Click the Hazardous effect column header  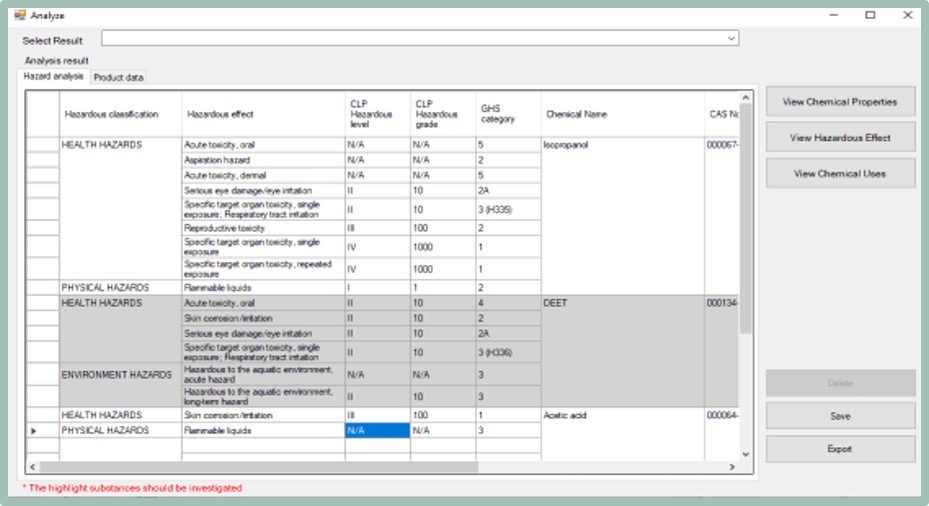[263, 114]
